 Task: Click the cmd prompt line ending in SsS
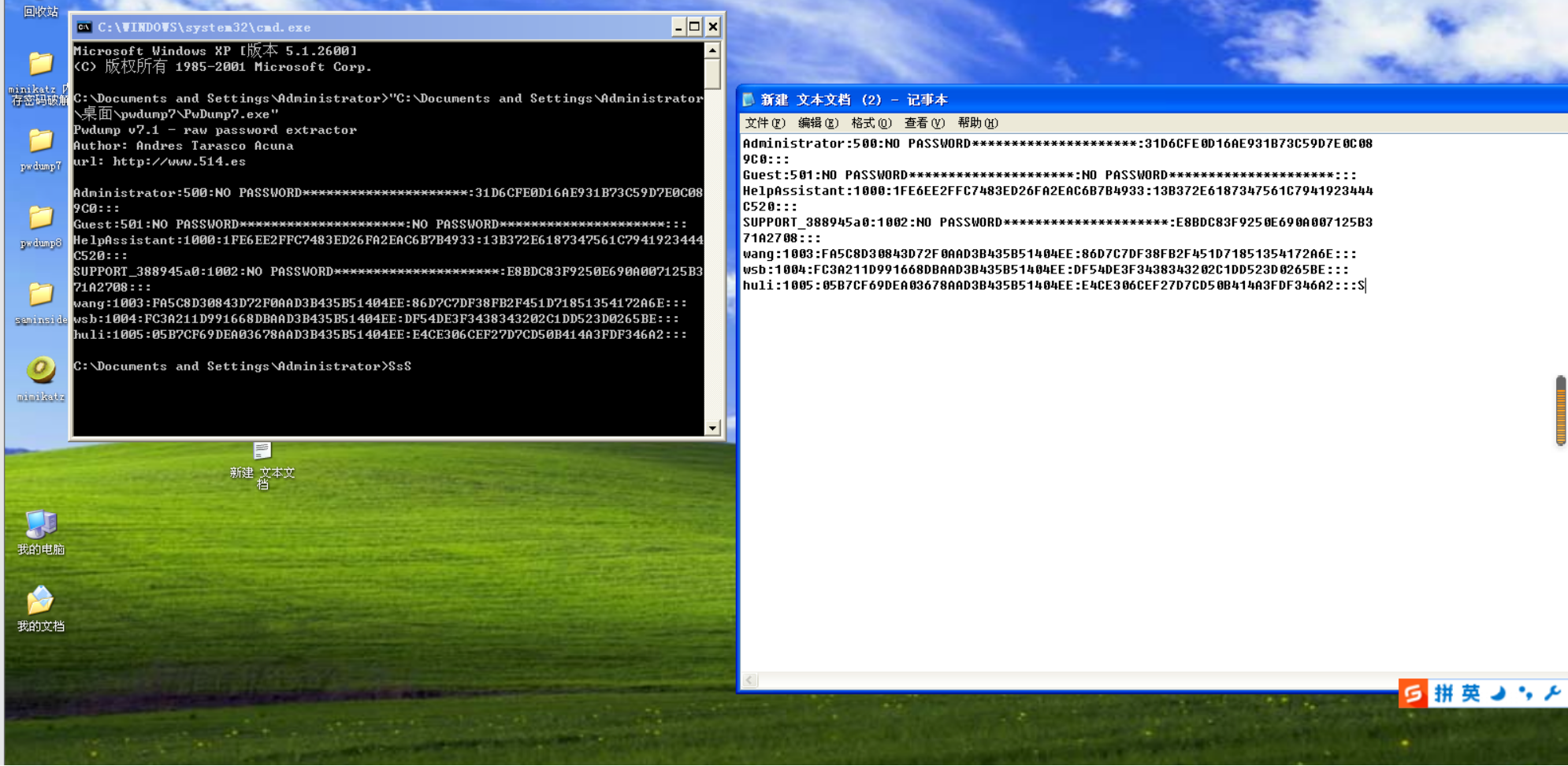pyautogui.click(x=243, y=366)
